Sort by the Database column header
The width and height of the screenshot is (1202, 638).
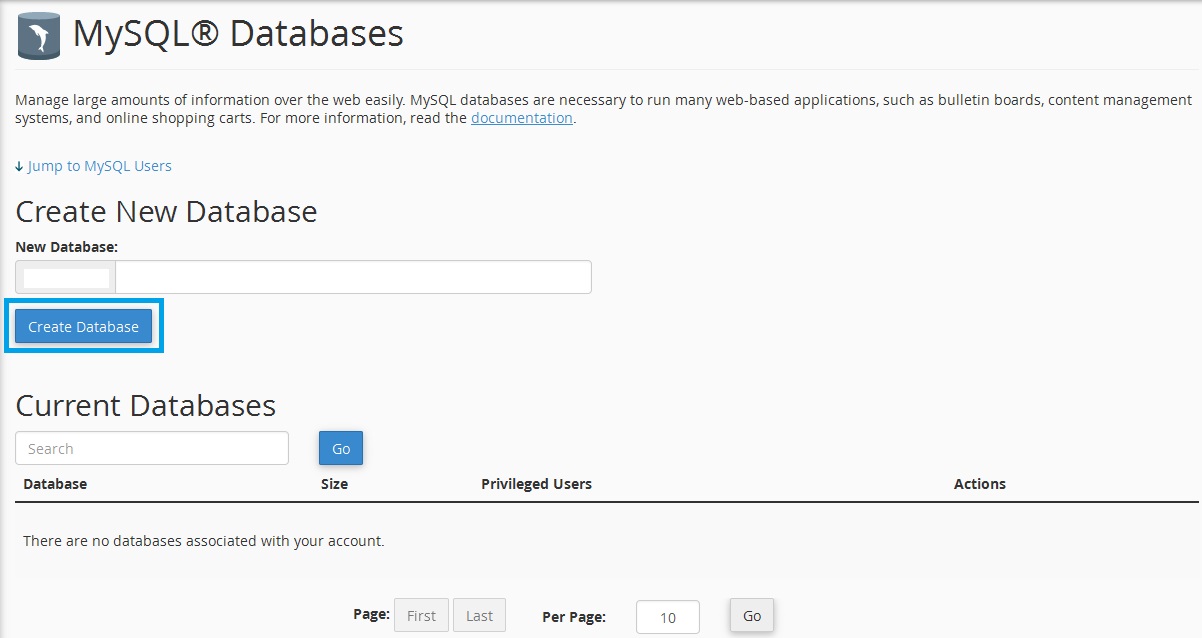55,484
